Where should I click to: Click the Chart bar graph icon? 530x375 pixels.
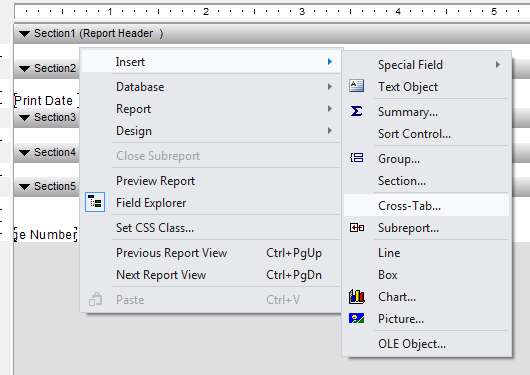357,296
